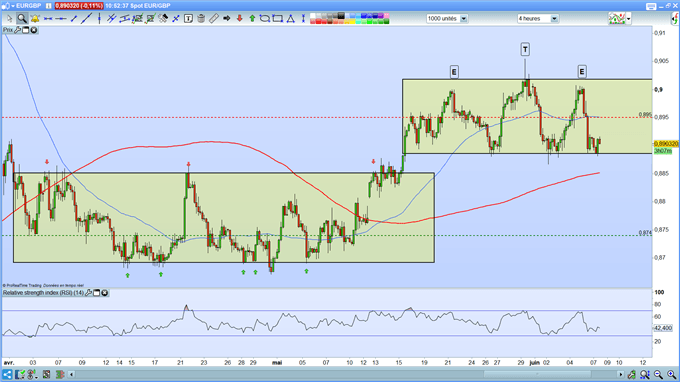Click the 0,874 green level label
The image size is (680, 382).
[x=645, y=233]
